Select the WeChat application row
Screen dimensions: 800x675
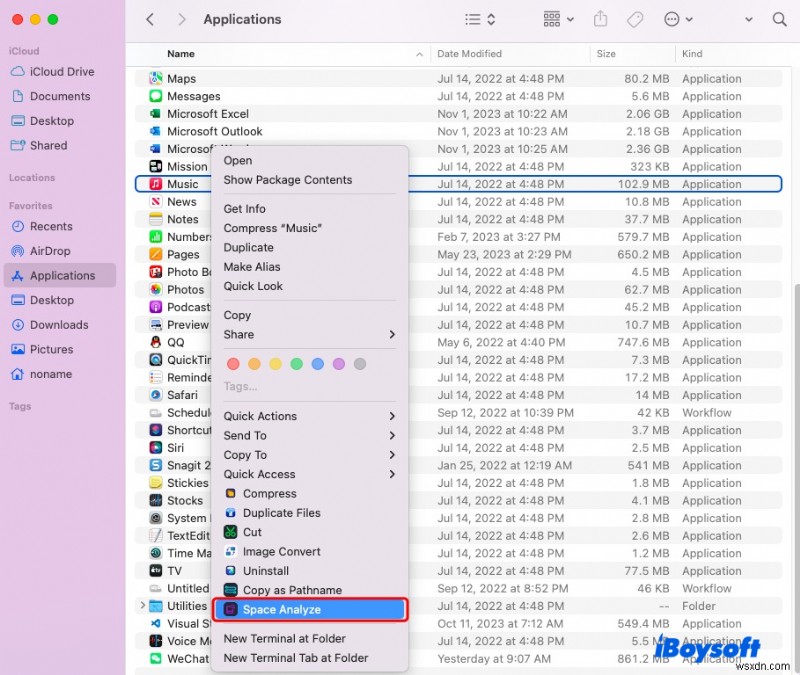[458, 659]
